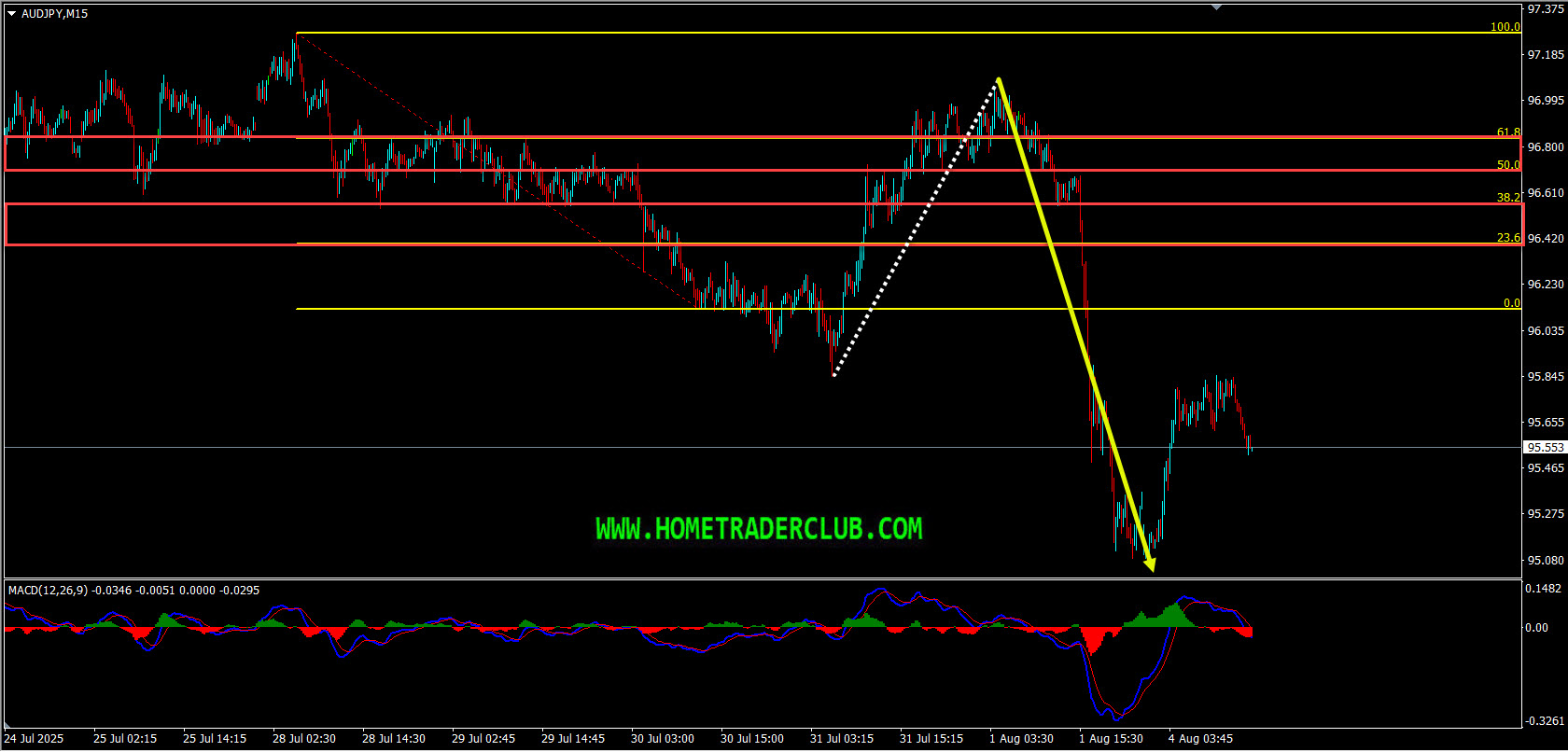This screenshot has width=1568, height=752.
Task: Click the yellow arrowhead at the chart low
Action: (x=1150, y=564)
